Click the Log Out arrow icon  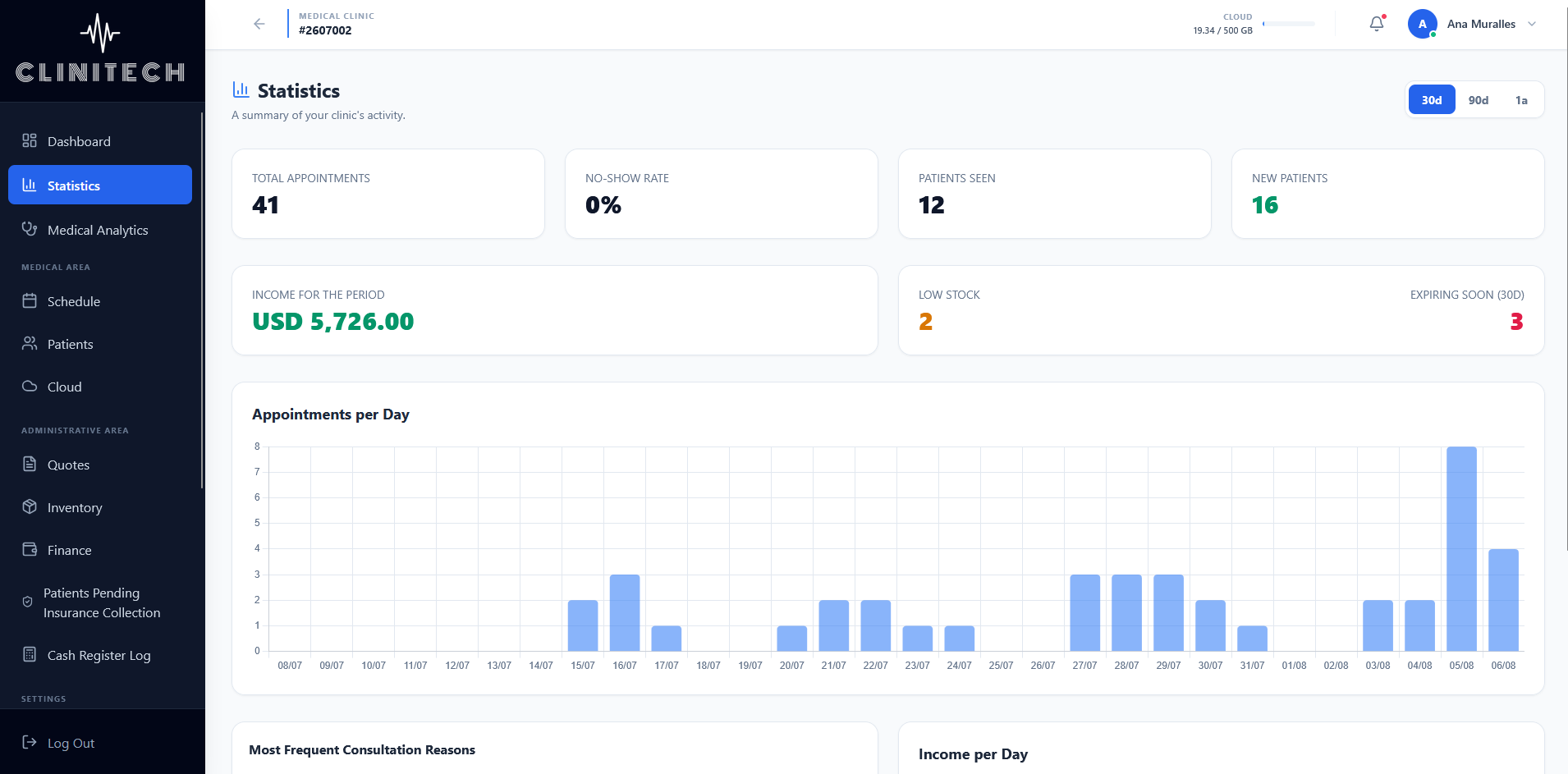click(x=30, y=742)
